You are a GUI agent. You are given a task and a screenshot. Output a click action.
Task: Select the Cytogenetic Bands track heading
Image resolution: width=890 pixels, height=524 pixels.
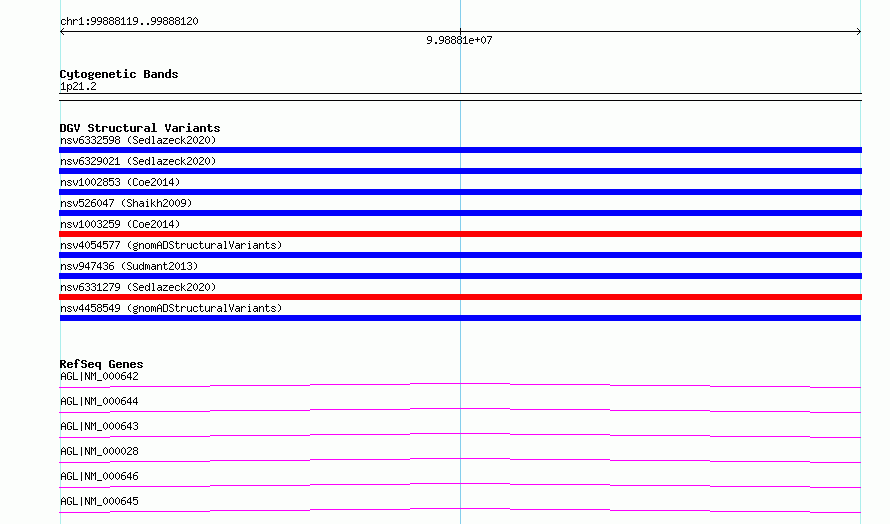click(x=119, y=74)
